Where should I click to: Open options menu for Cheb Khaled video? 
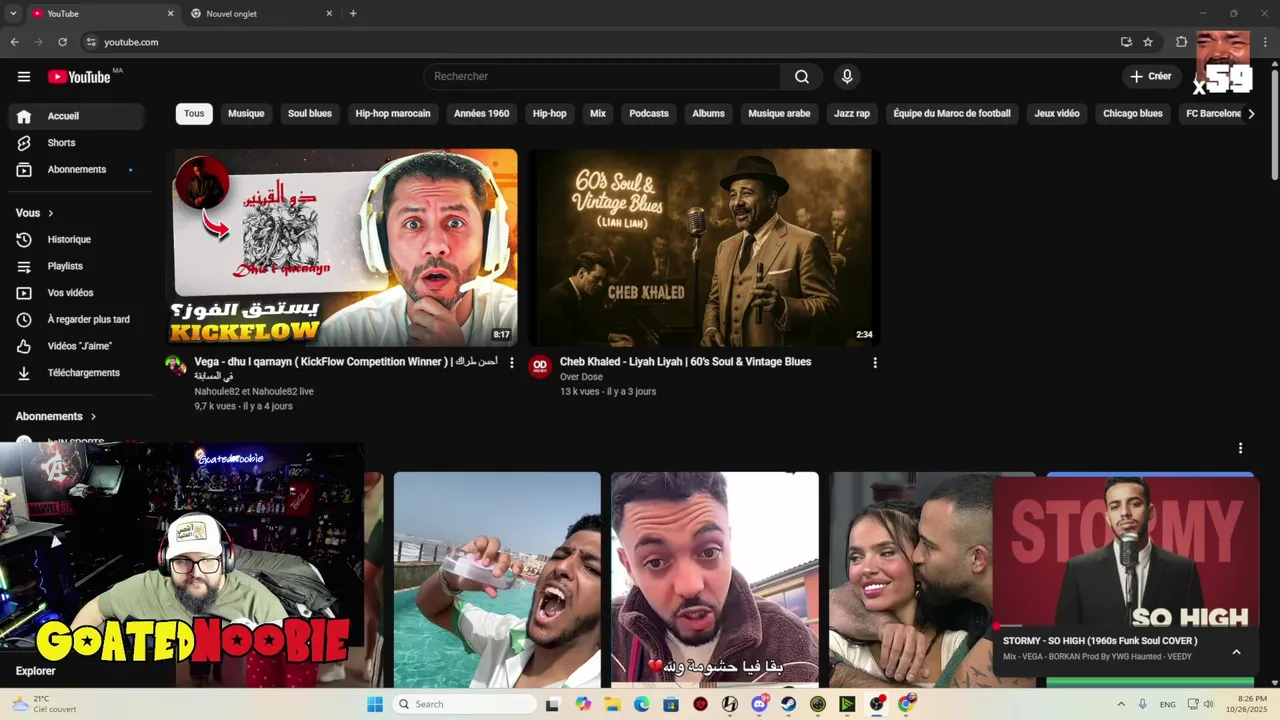(x=875, y=363)
